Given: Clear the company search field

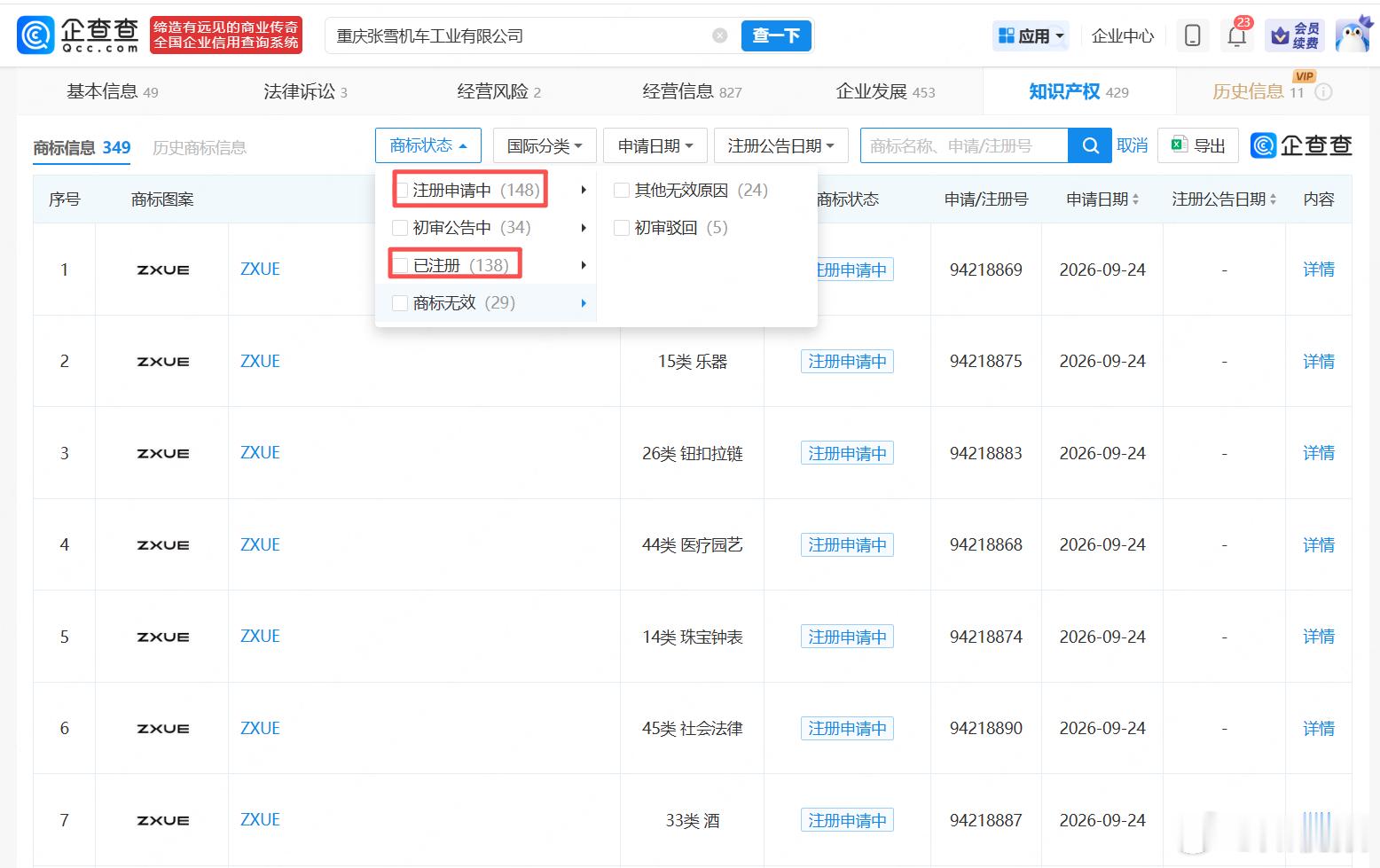Looking at the screenshot, I should tap(720, 35).
